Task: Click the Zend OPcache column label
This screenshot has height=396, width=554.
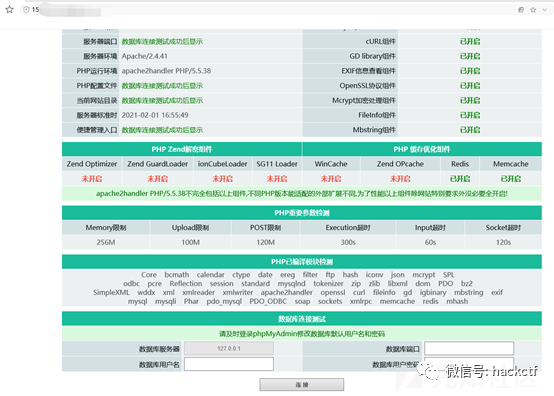Action: click(400, 164)
